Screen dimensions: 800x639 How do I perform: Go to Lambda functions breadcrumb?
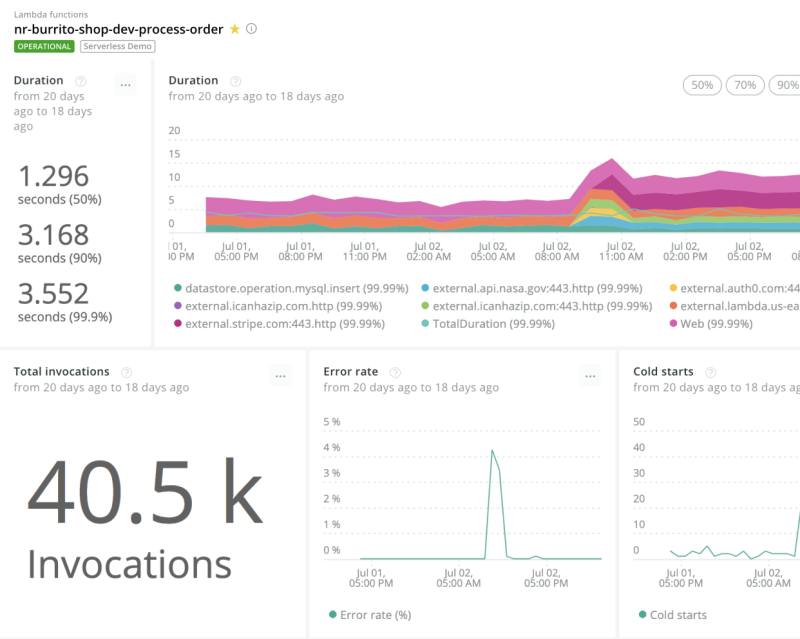[x=51, y=15]
